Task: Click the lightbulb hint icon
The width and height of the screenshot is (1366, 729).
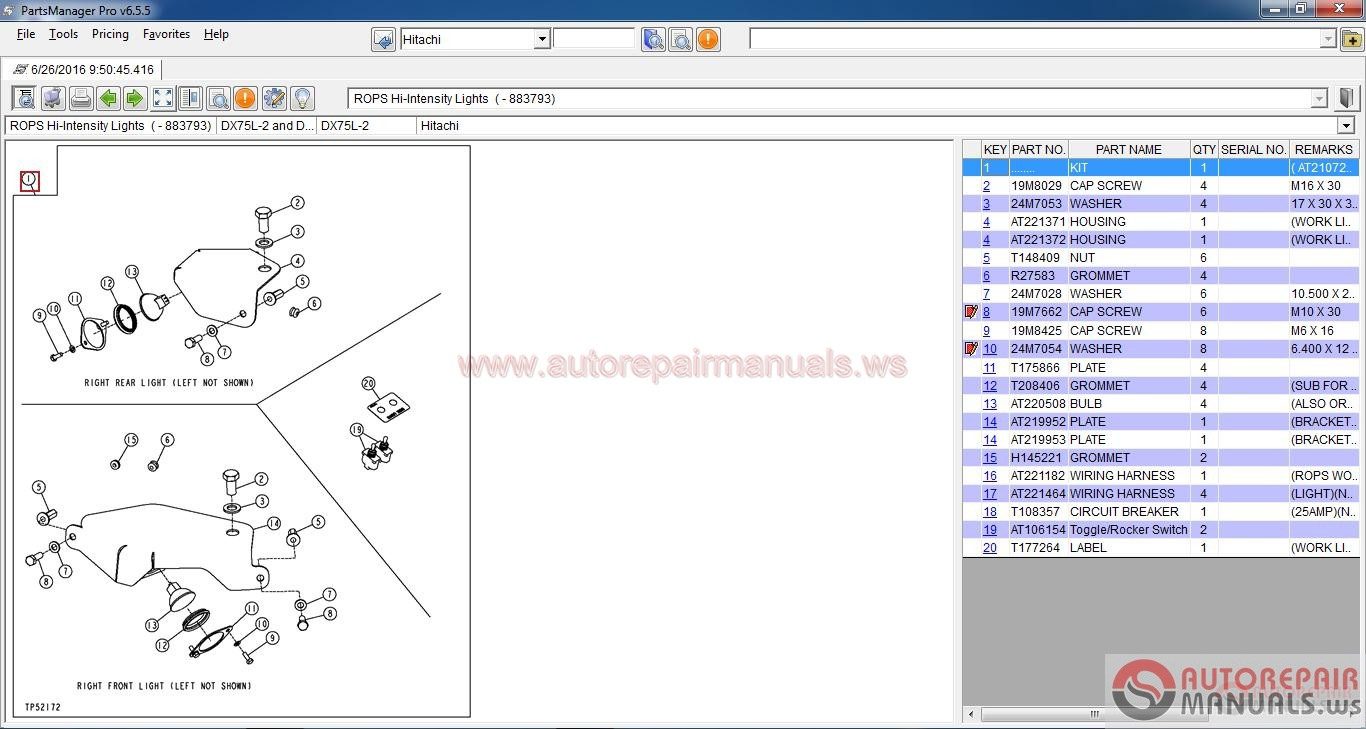Action: coord(301,98)
